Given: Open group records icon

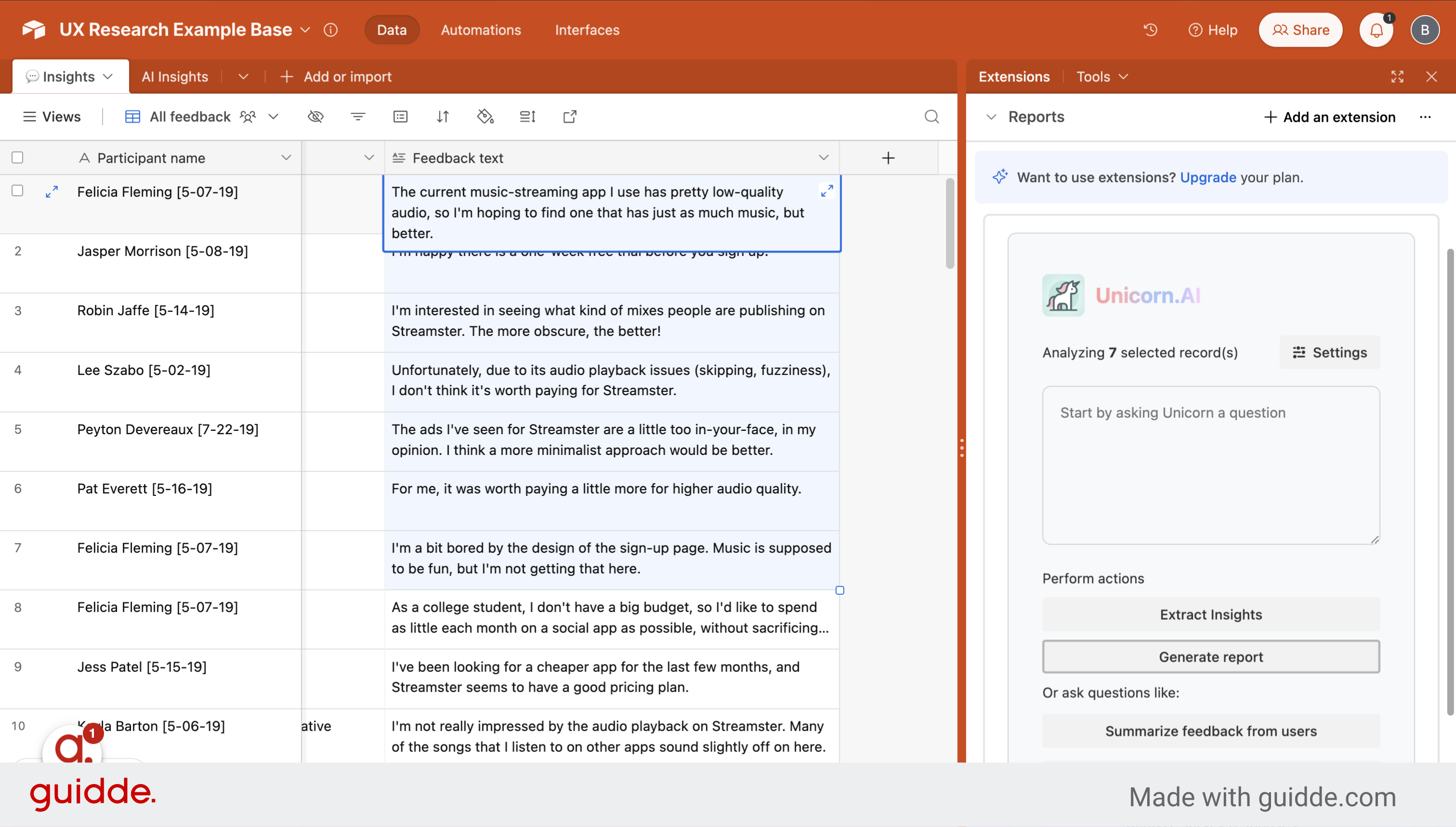Looking at the screenshot, I should tap(400, 117).
